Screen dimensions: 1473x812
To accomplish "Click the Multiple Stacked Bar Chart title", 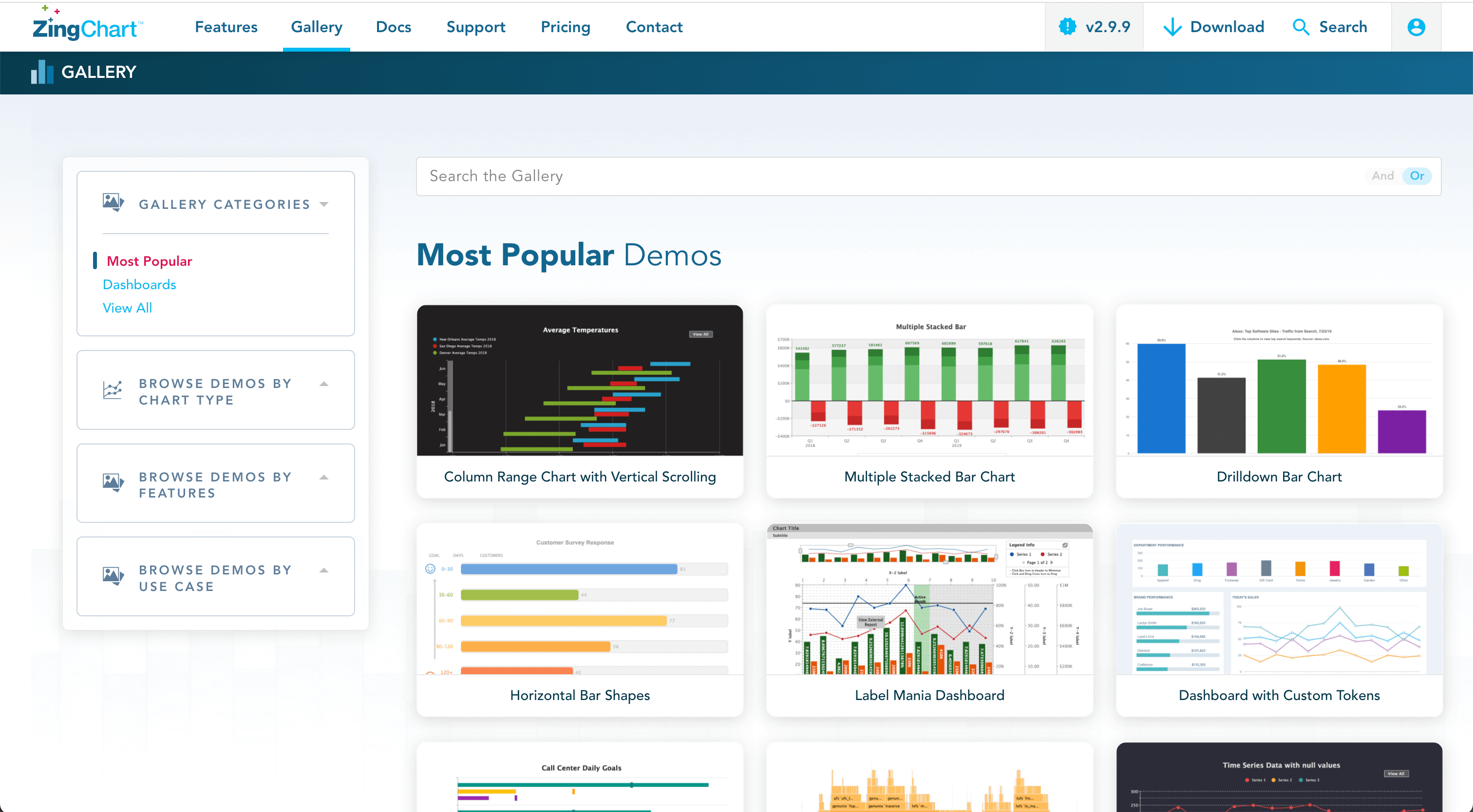I will coord(930,477).
